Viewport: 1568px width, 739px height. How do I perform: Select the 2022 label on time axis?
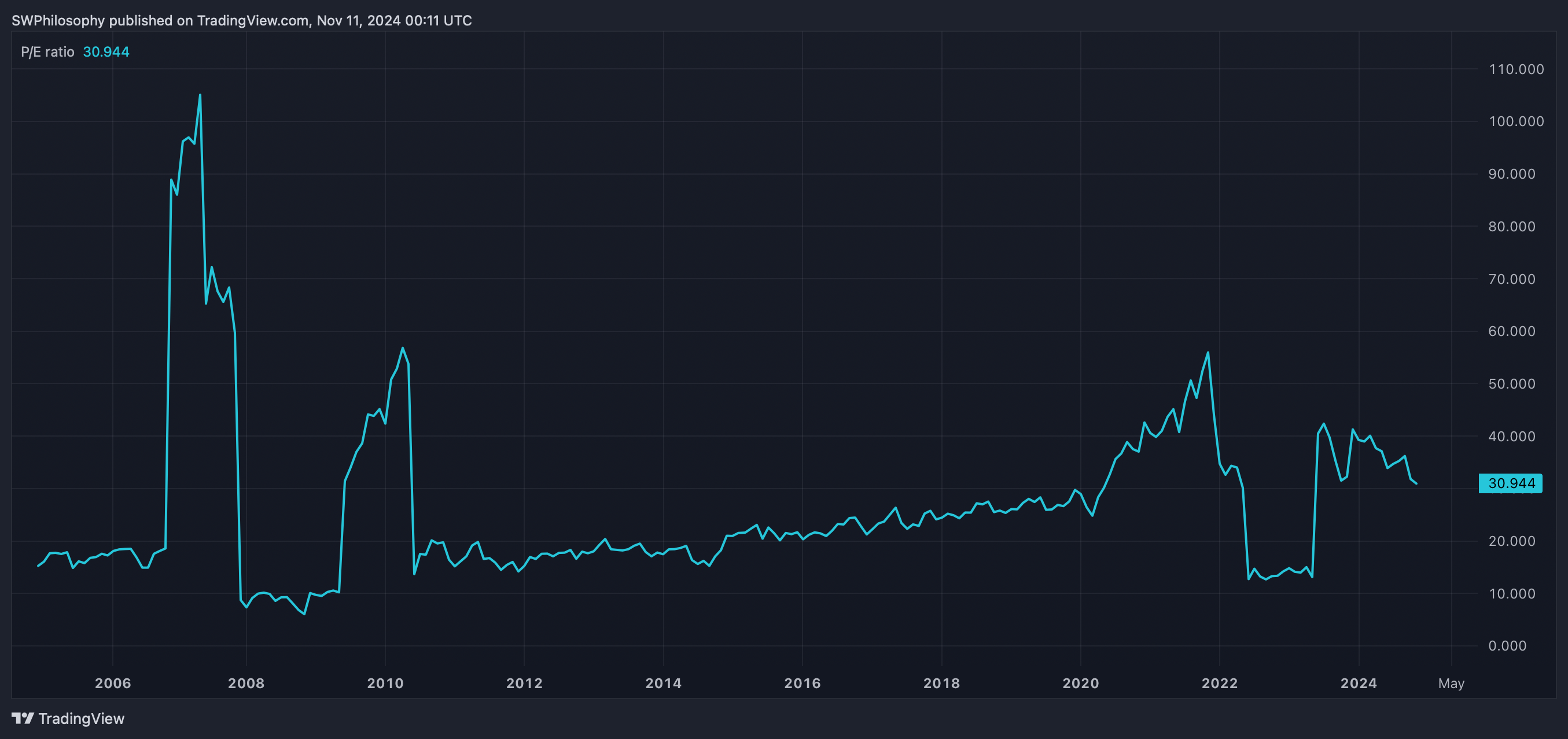pyautogui.click(x=1219, y=683)
